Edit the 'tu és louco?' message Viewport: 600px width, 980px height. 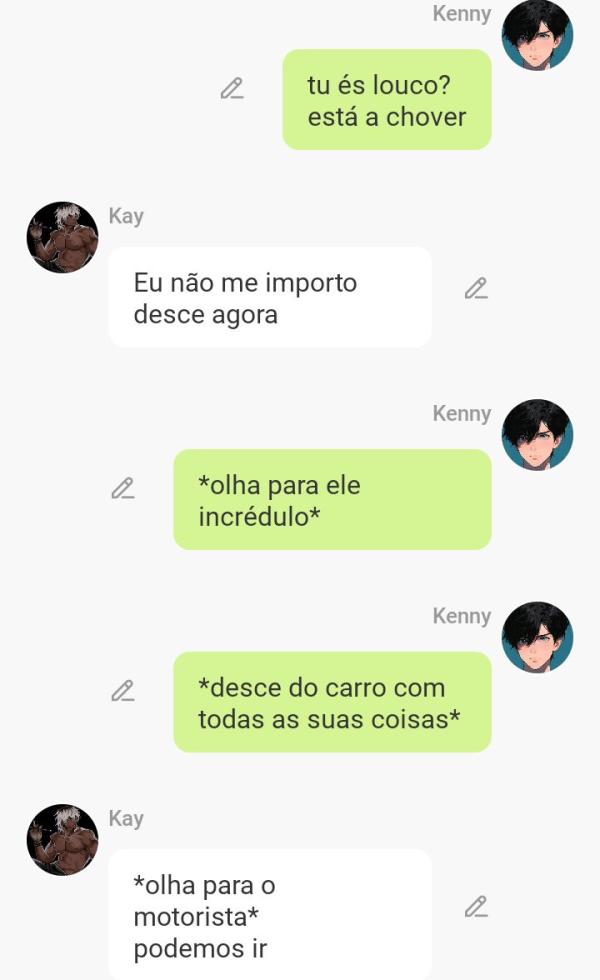(x=232, y=89)
